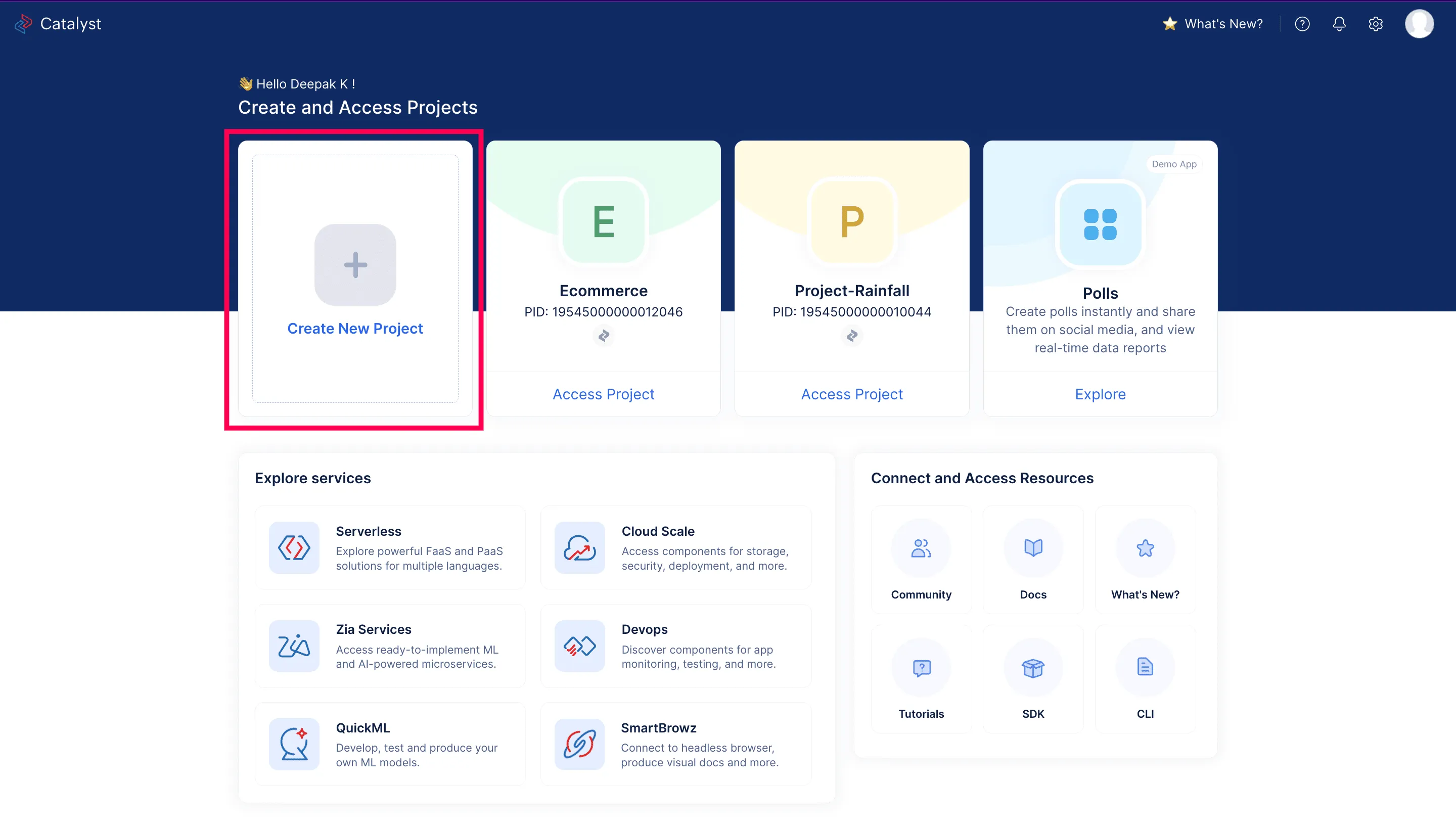Explore the Polls demo app
The height and width of the screenshot is (830, 1456).
(1100, 393)
